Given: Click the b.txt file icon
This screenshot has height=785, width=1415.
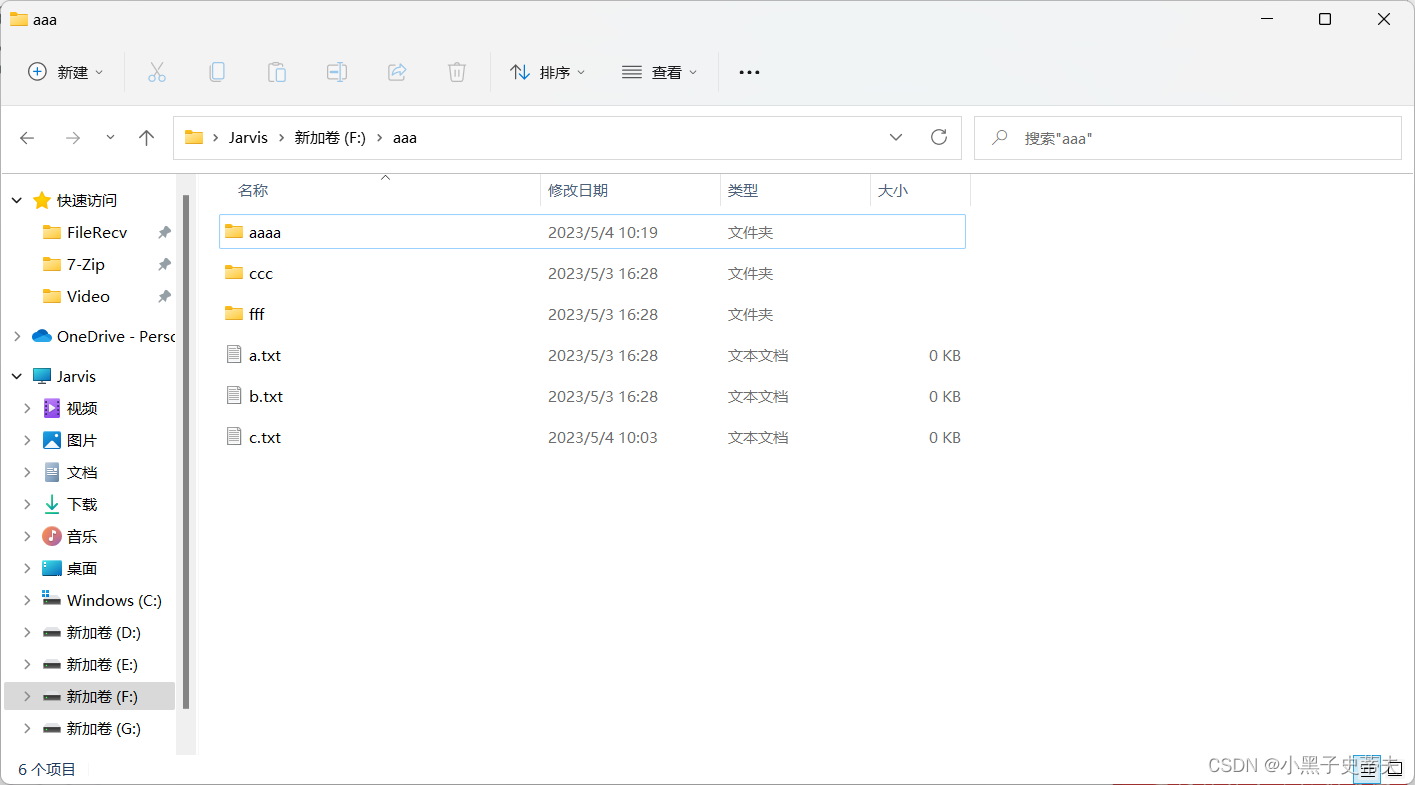Looking at the screenshot, I should click(x=234, y=396).
